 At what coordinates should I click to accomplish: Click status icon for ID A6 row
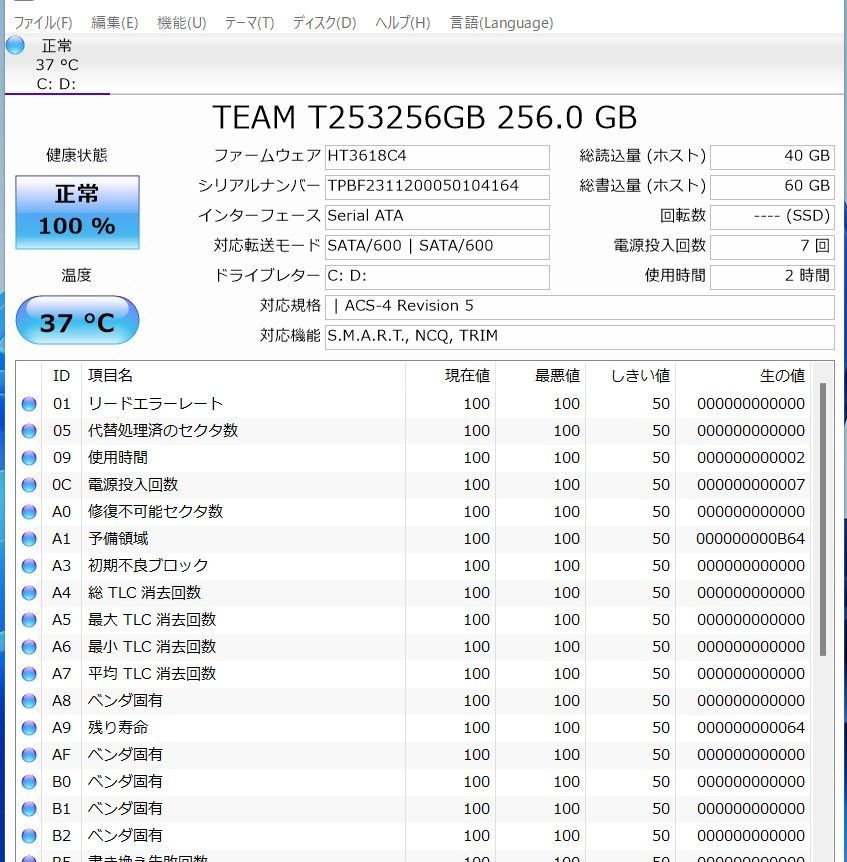pos(29,646)
